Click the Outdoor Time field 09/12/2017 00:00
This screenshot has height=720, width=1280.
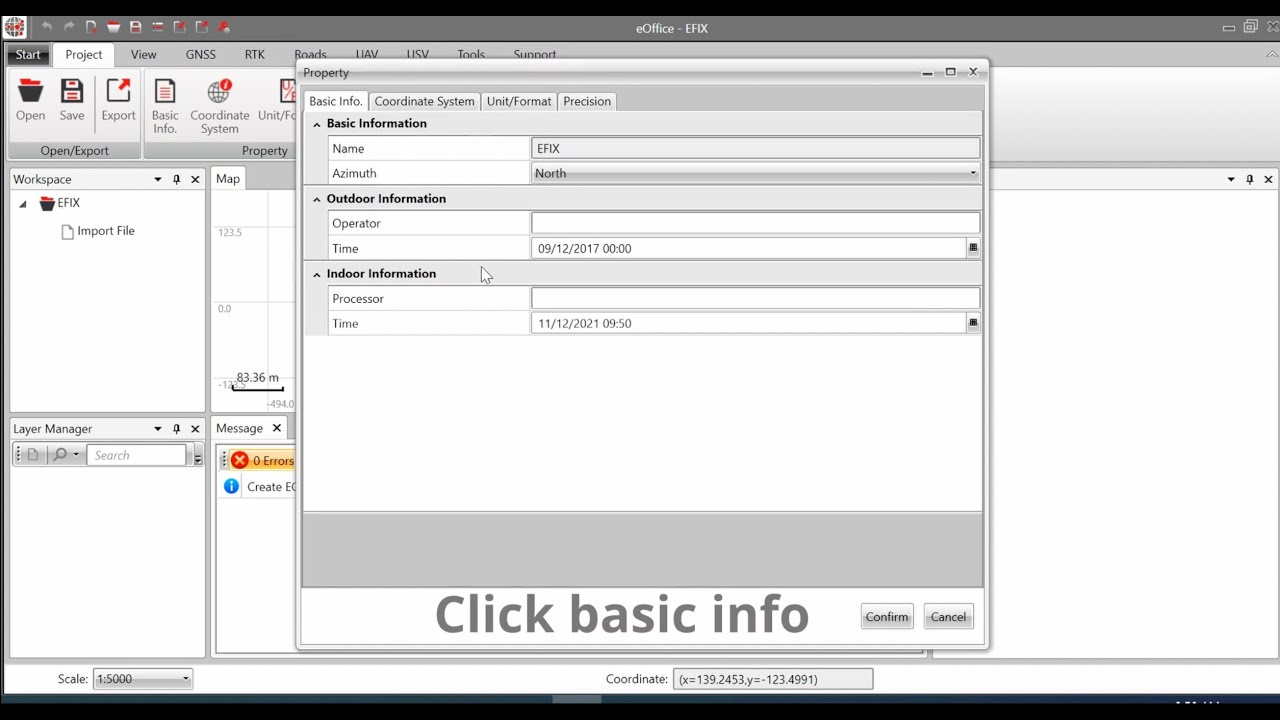[748, 248]
